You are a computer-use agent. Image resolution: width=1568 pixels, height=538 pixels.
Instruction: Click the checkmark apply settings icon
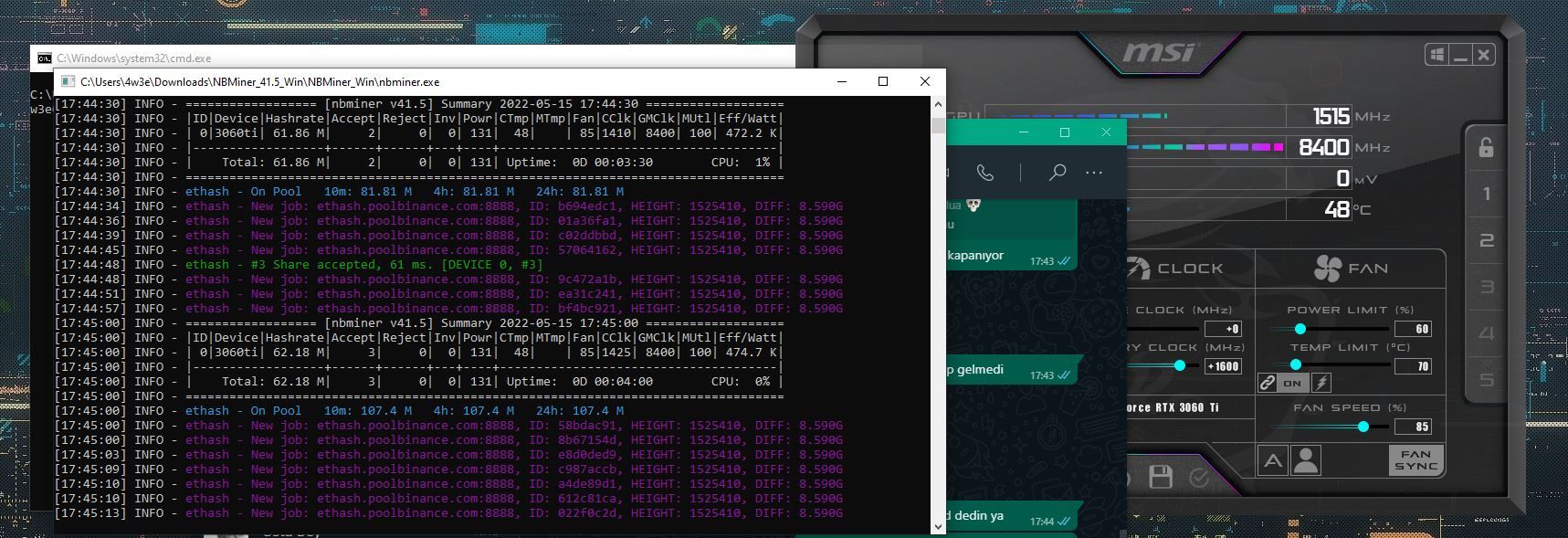(1199, 477)
